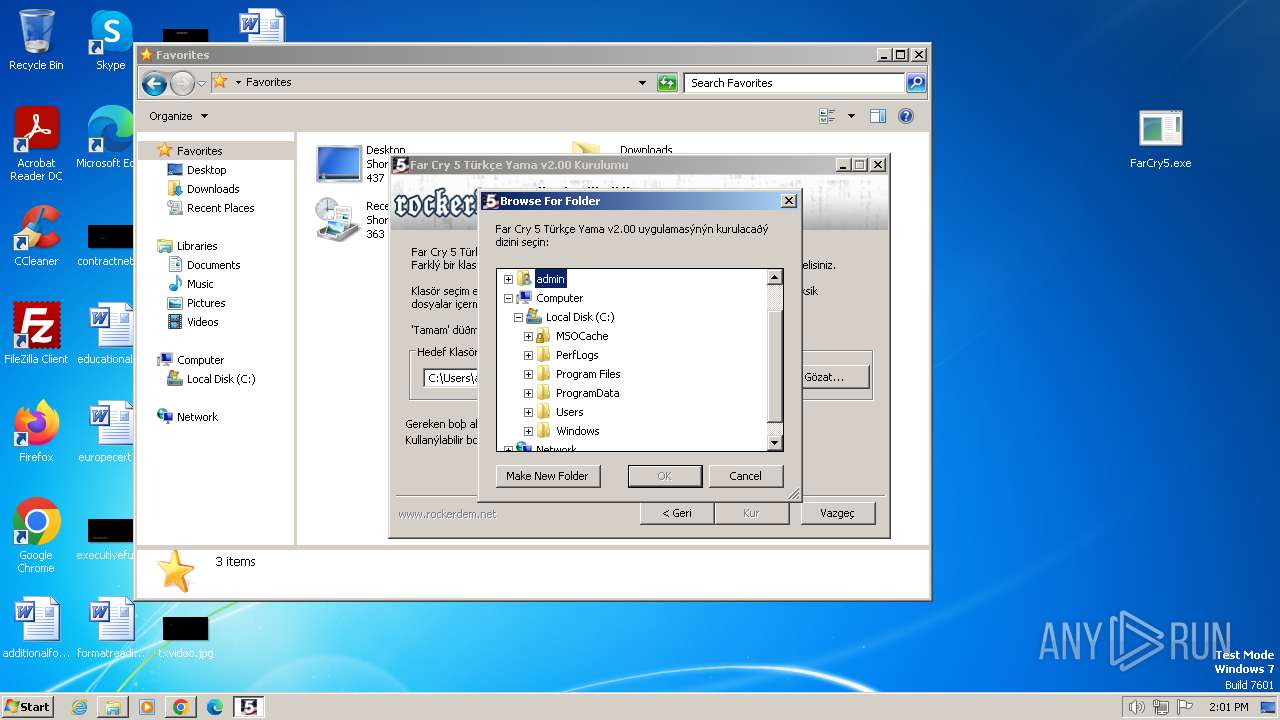The height and width of the screenshot is (720, 1280).
Task: Open Videos library in sidebar
Action: (x=202, y=322)
